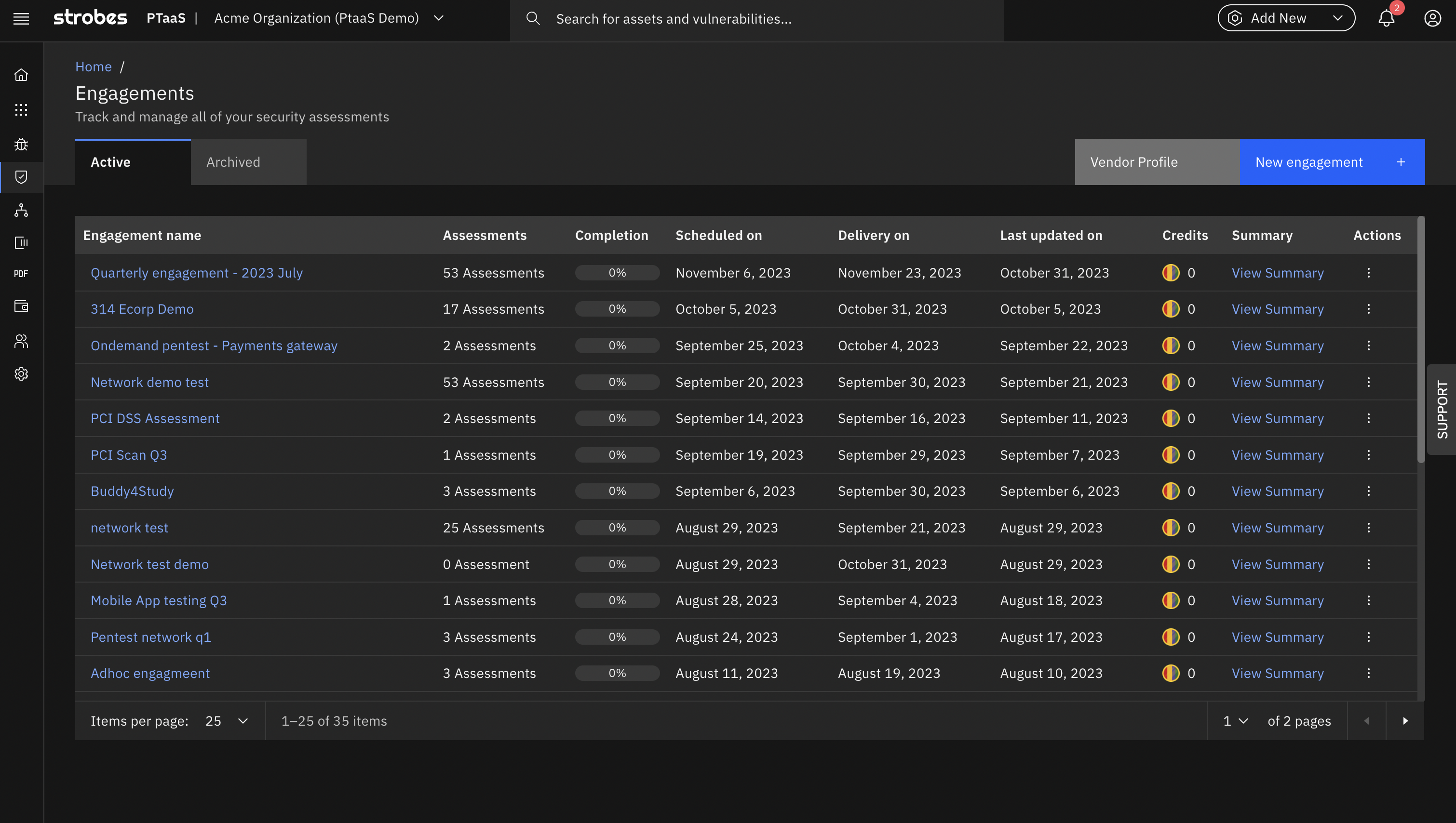This screenshot has height=823, width=1456.
Task: Click the search magnifier icon
Action: point(533,19)
